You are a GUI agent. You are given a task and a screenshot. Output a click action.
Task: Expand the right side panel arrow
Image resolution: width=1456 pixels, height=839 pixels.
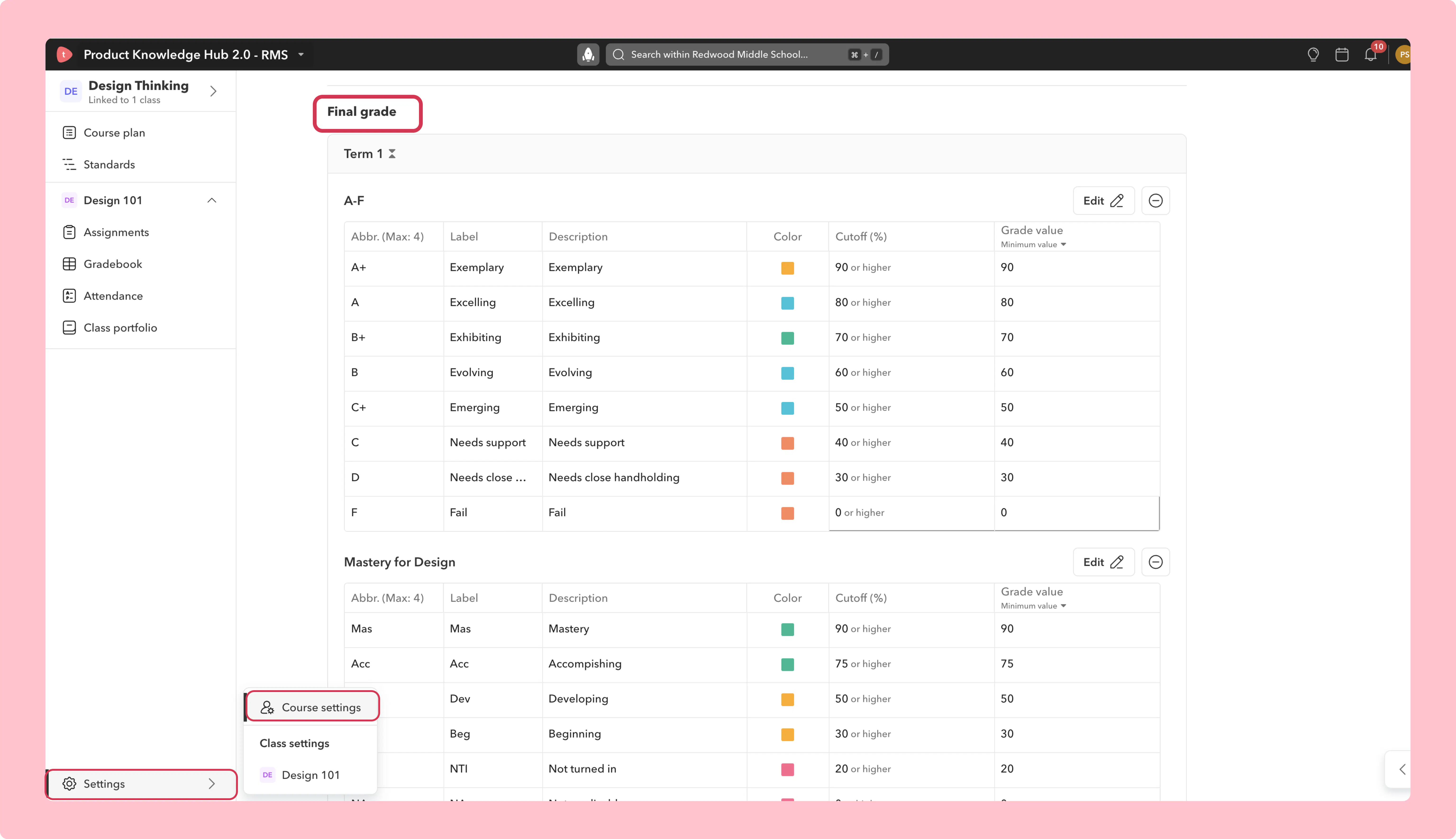pos(1402,769)
